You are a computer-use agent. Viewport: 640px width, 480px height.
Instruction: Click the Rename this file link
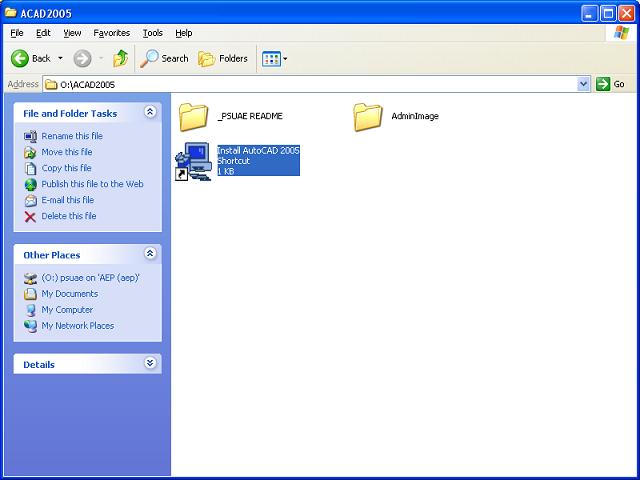72,136
